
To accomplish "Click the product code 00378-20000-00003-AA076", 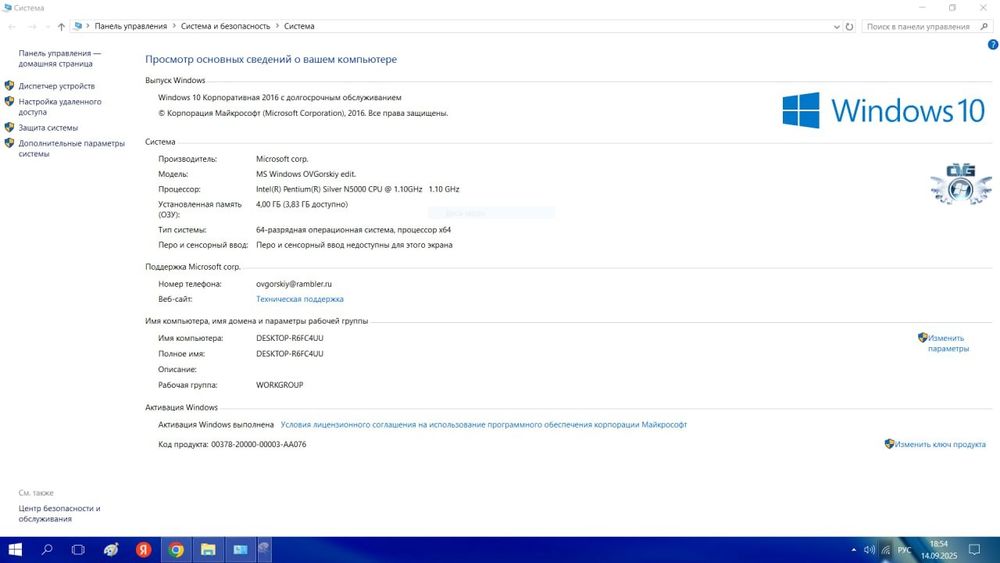I will (259, 444).
